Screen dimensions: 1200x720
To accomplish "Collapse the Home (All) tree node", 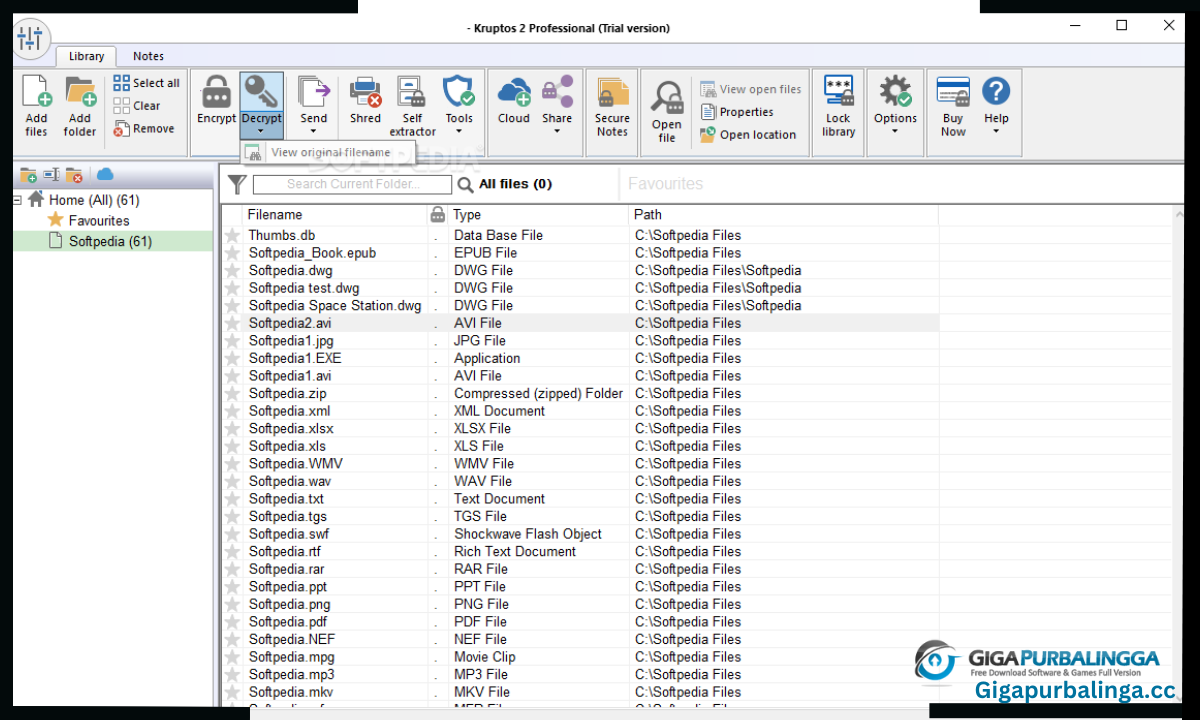I will pyautogui.click(x=18, y=200).
